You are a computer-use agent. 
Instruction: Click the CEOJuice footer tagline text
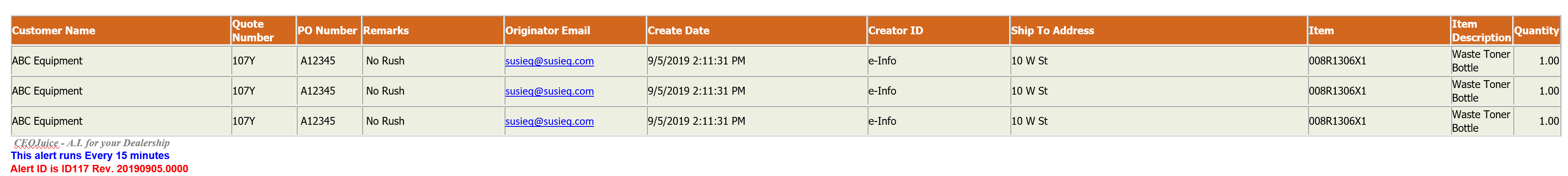coord(92,143)
